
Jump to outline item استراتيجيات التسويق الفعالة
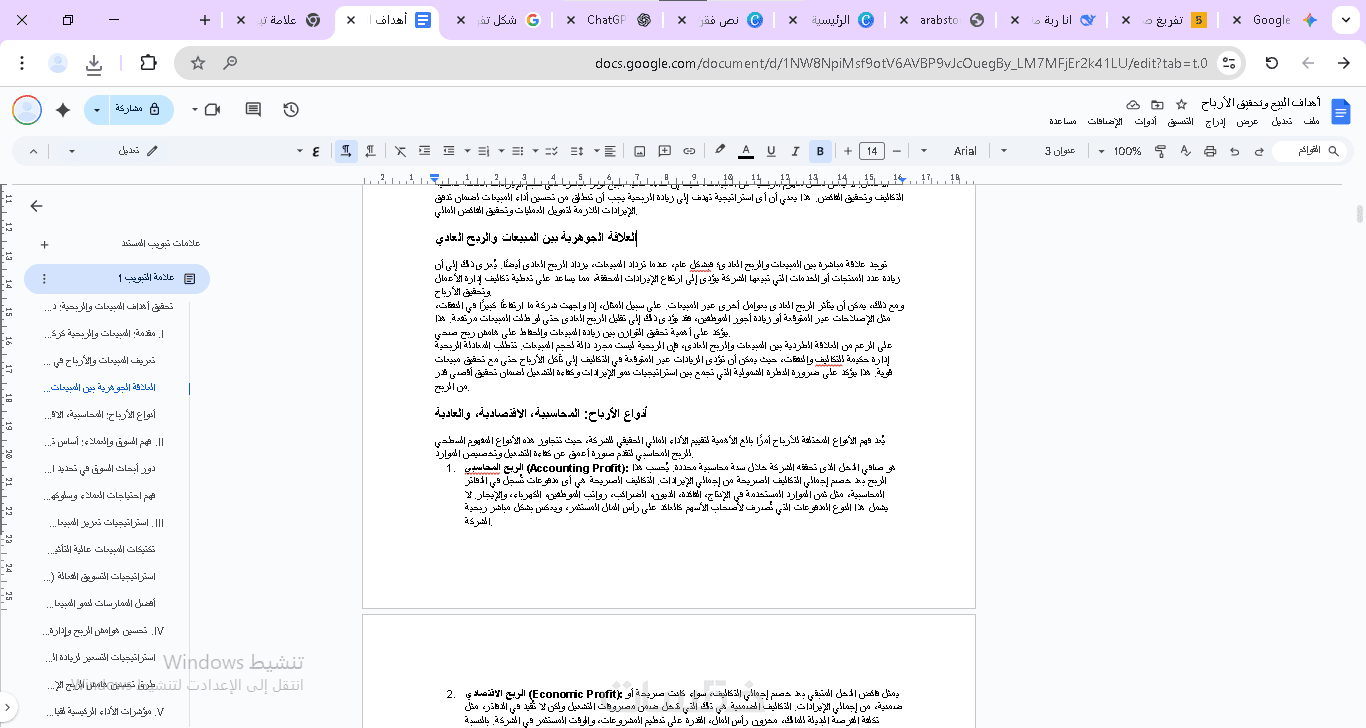click(x=101, y=577)
